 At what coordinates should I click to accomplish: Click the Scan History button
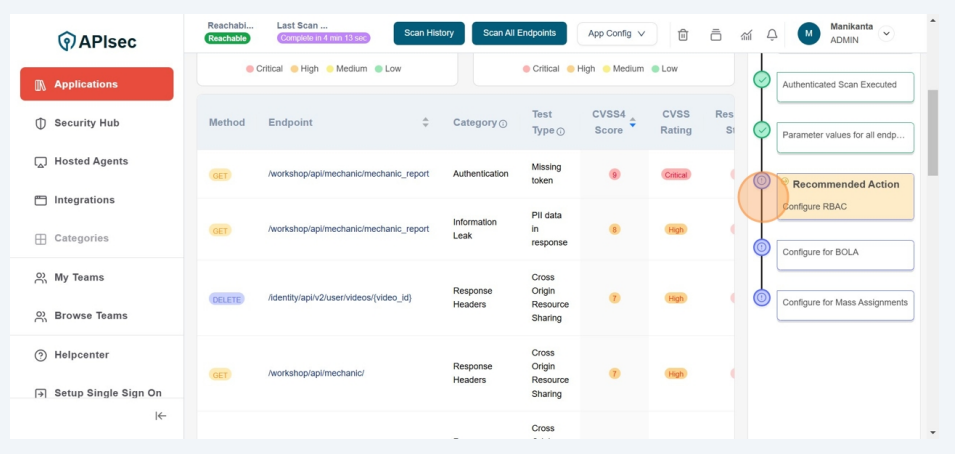pyautogui.click(x=428, y=33)
